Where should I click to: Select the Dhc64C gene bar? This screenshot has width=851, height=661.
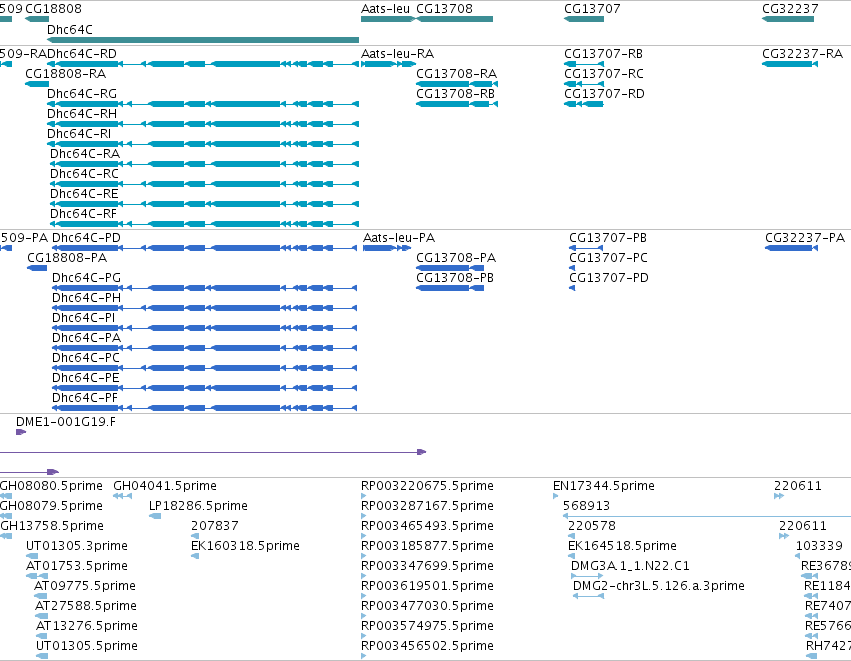[203, 40]
